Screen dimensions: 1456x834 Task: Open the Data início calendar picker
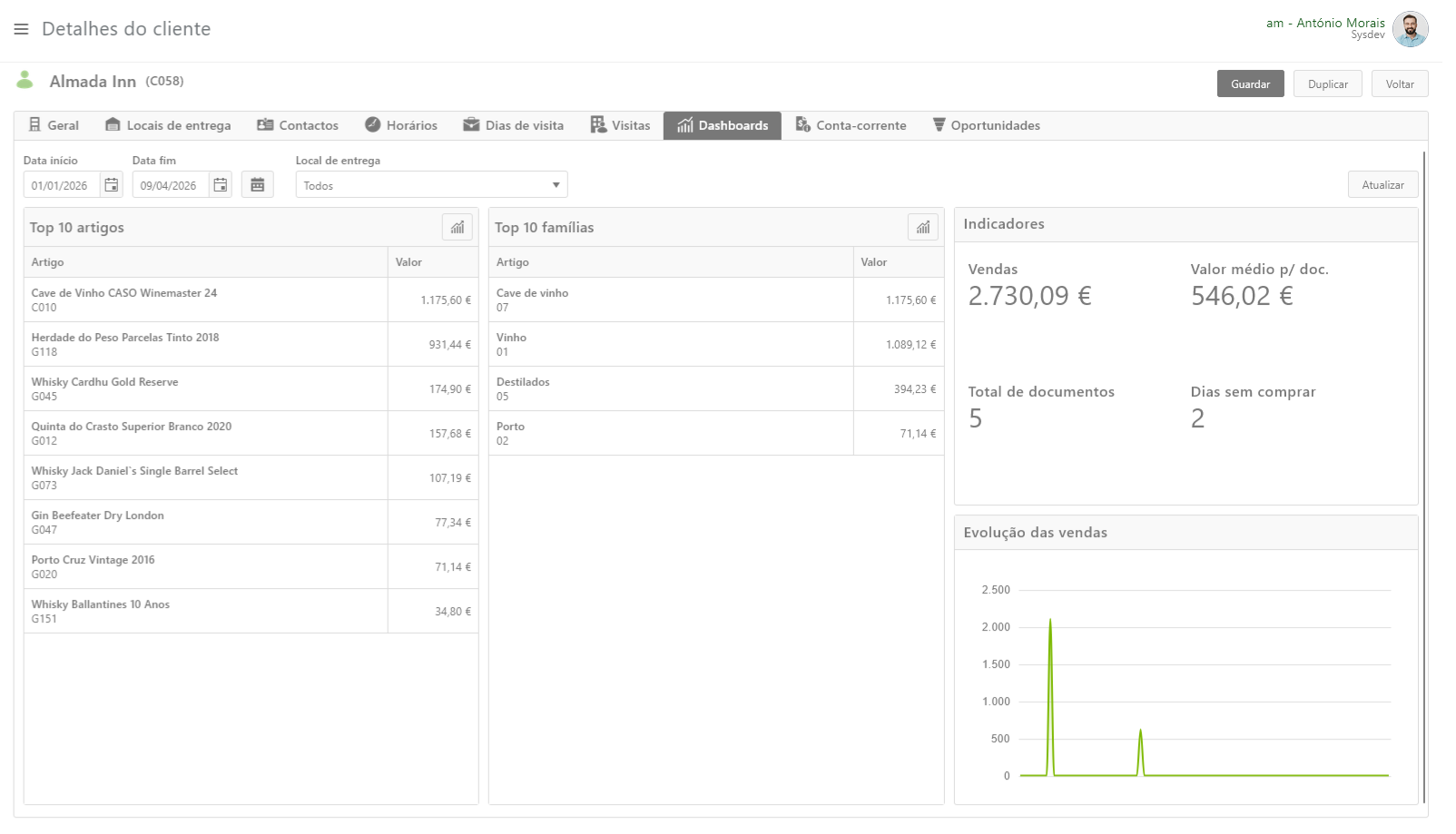click(x=112, y=185)
